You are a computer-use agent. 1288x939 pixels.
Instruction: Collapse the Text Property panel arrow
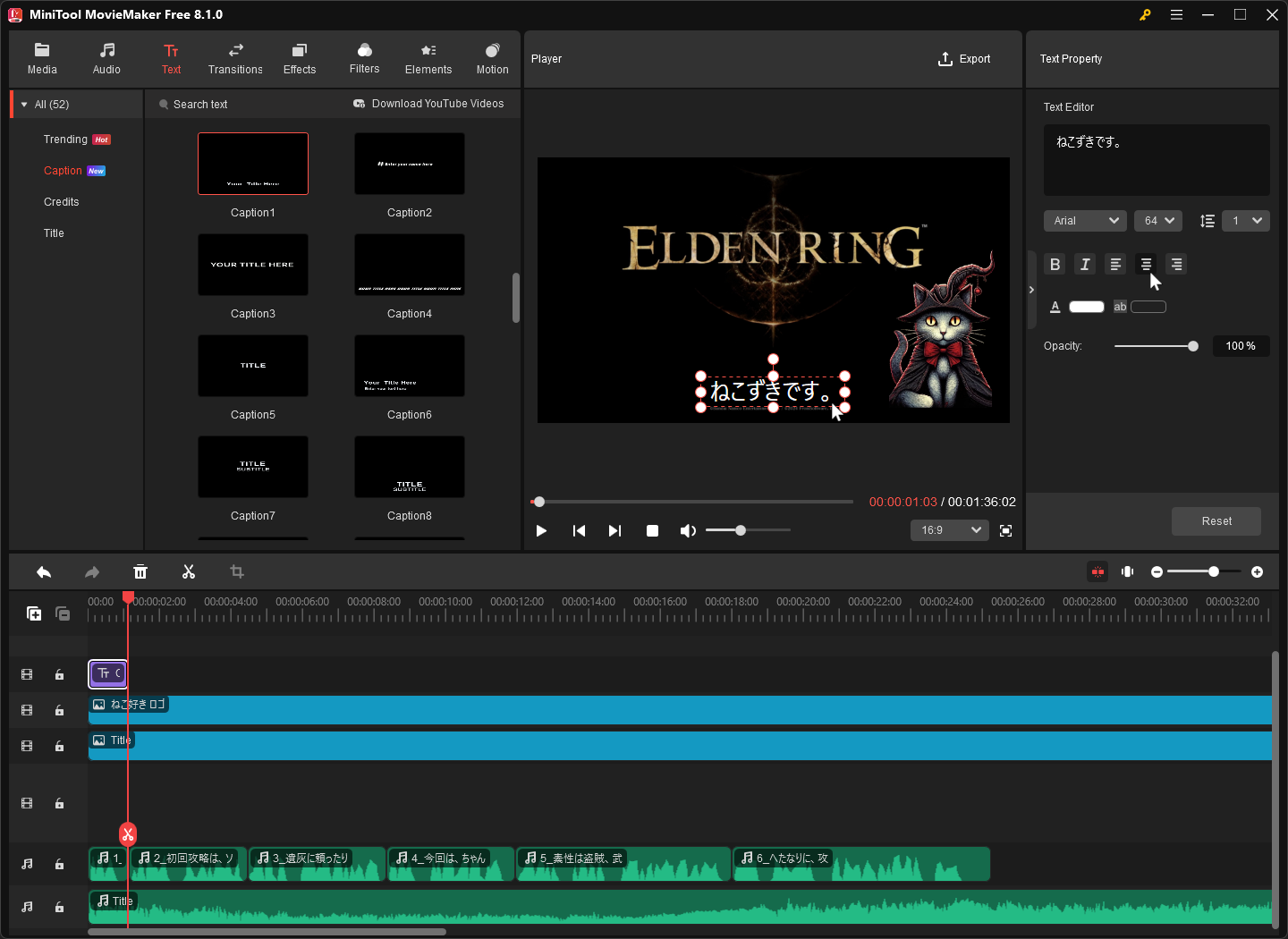(1031, 290)
